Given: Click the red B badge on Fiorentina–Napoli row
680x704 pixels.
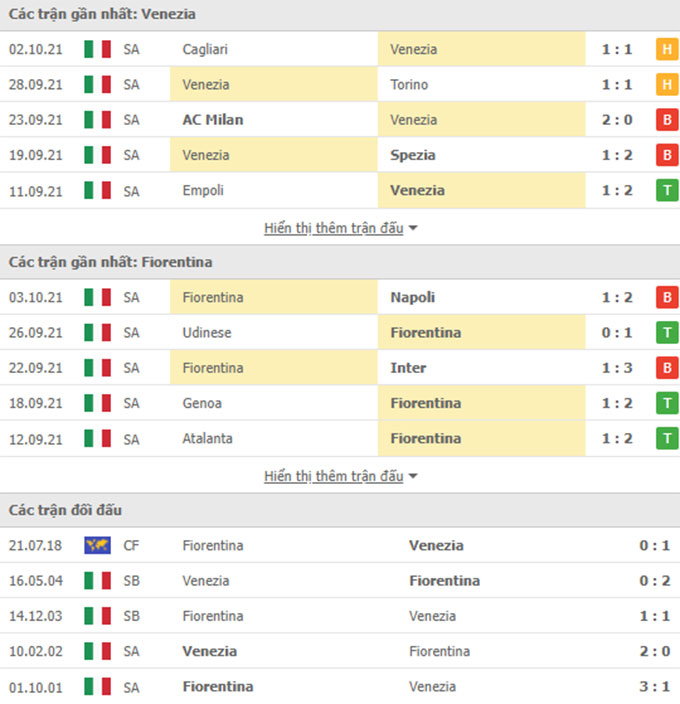Looking at the screenshot, I should [x=667, y=297].
